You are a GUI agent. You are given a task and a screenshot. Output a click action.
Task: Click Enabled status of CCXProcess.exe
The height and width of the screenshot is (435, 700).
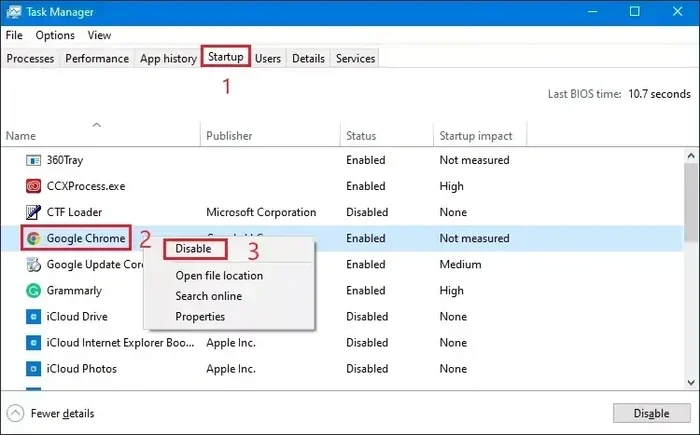(366, 186)
